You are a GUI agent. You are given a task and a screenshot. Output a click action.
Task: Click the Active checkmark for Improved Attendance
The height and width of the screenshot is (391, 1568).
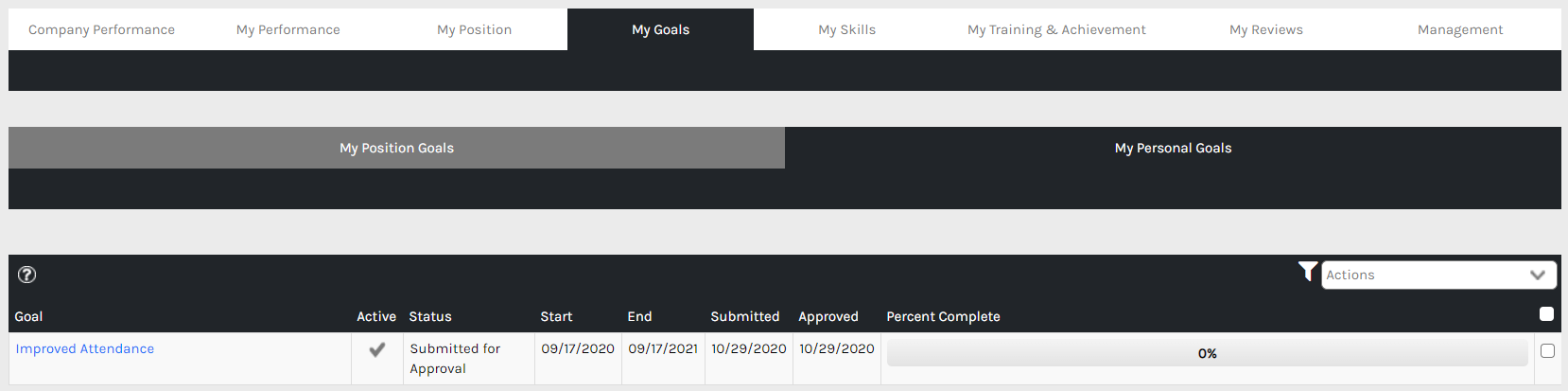pos(376,349)
